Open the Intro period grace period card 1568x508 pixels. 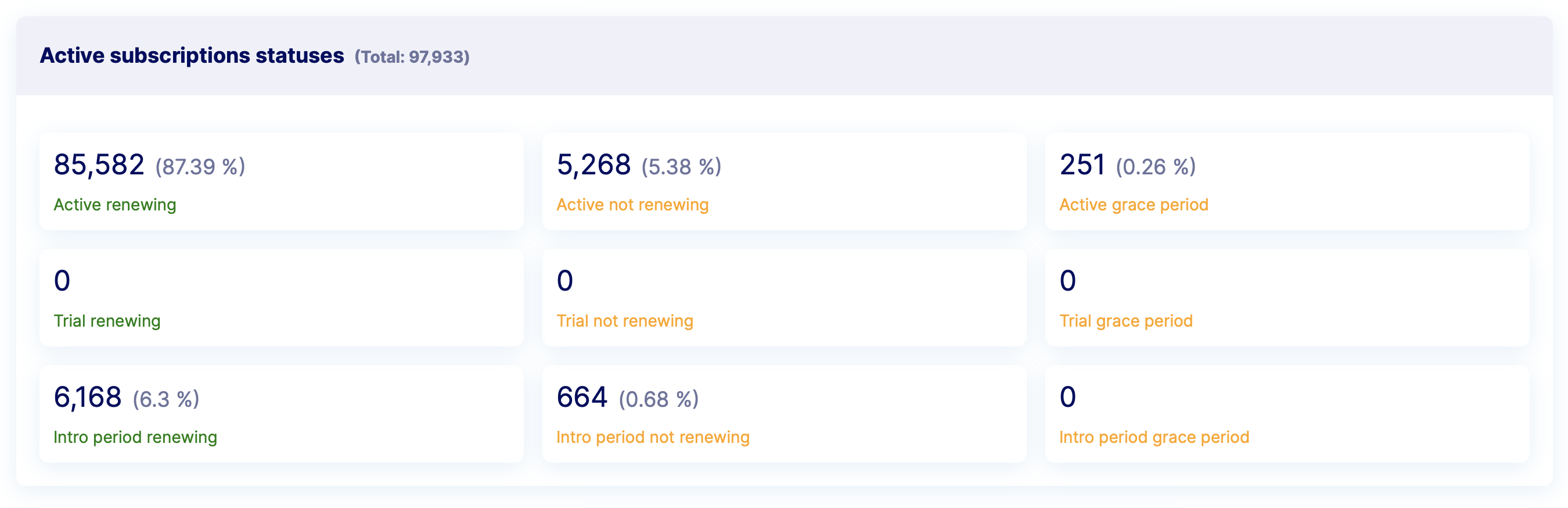click(x=1287, y=414)
